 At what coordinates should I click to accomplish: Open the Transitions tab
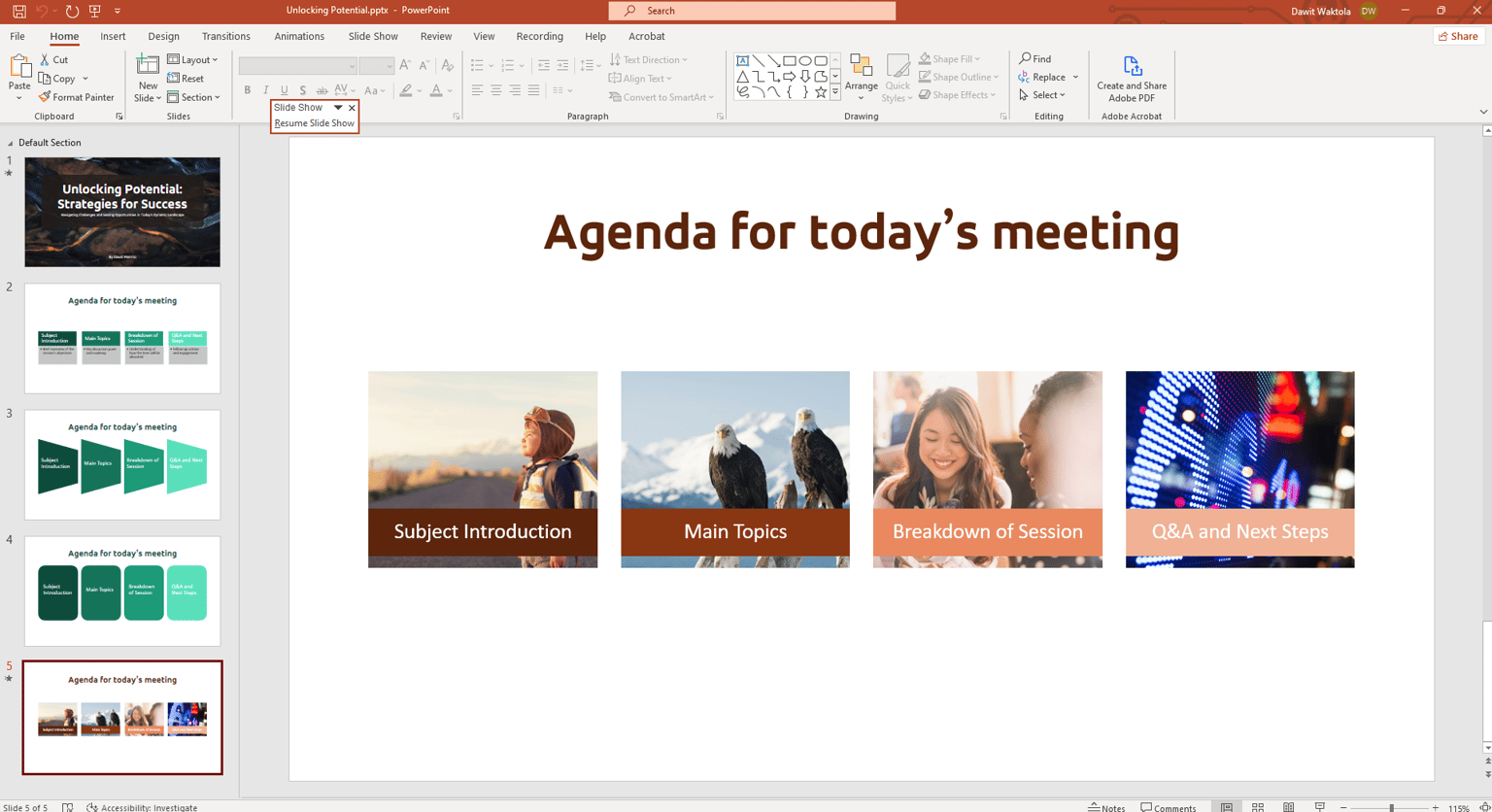point(226,36)
